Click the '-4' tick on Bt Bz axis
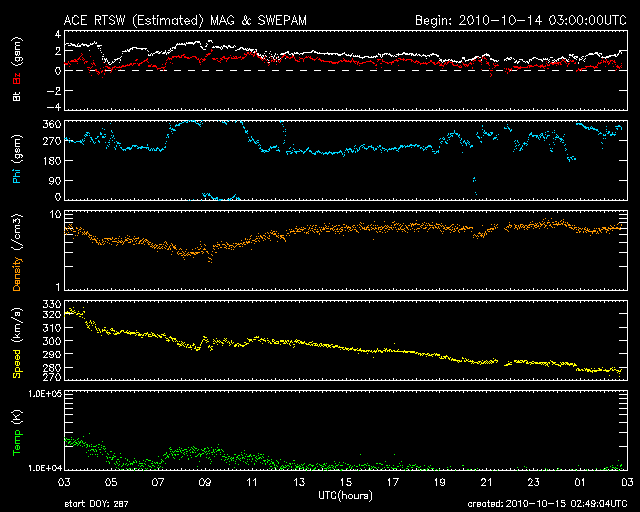This screenshot has height=512, width=640. point(54,107)
